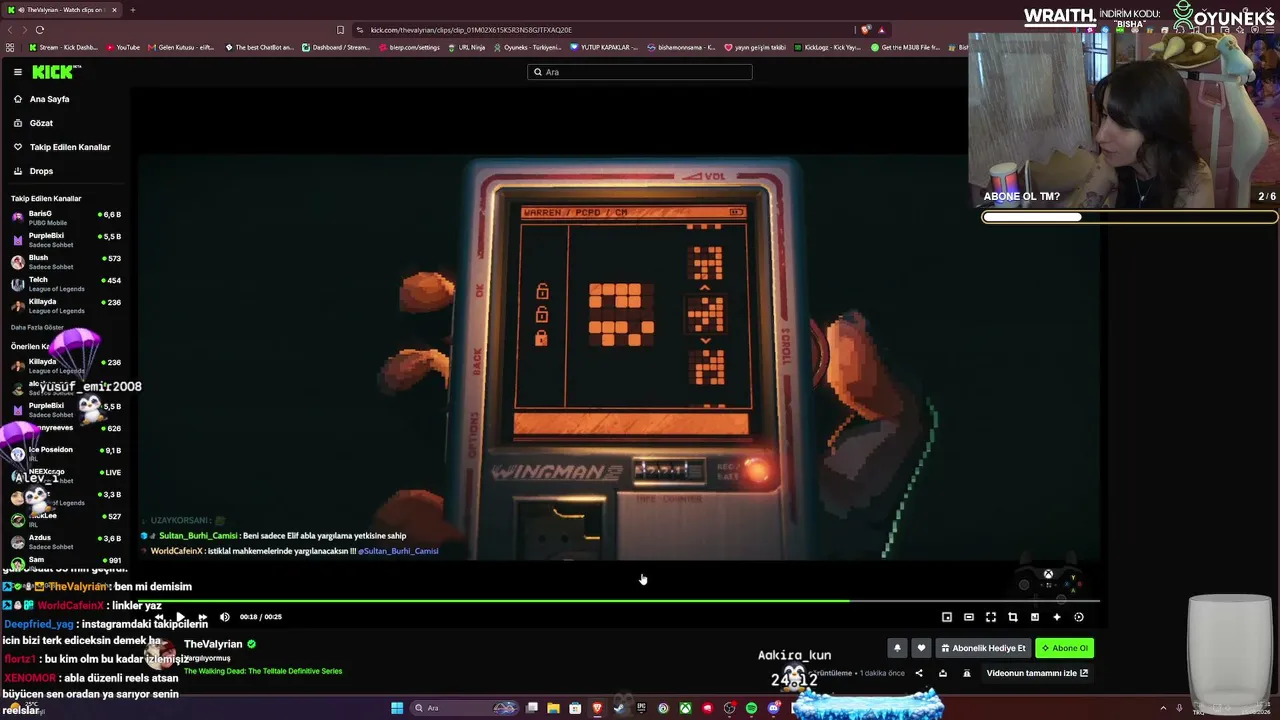Screen dimensions: 1280x720
Task: Open Brave browser from taskbar
Action: (x=597, y=708)
